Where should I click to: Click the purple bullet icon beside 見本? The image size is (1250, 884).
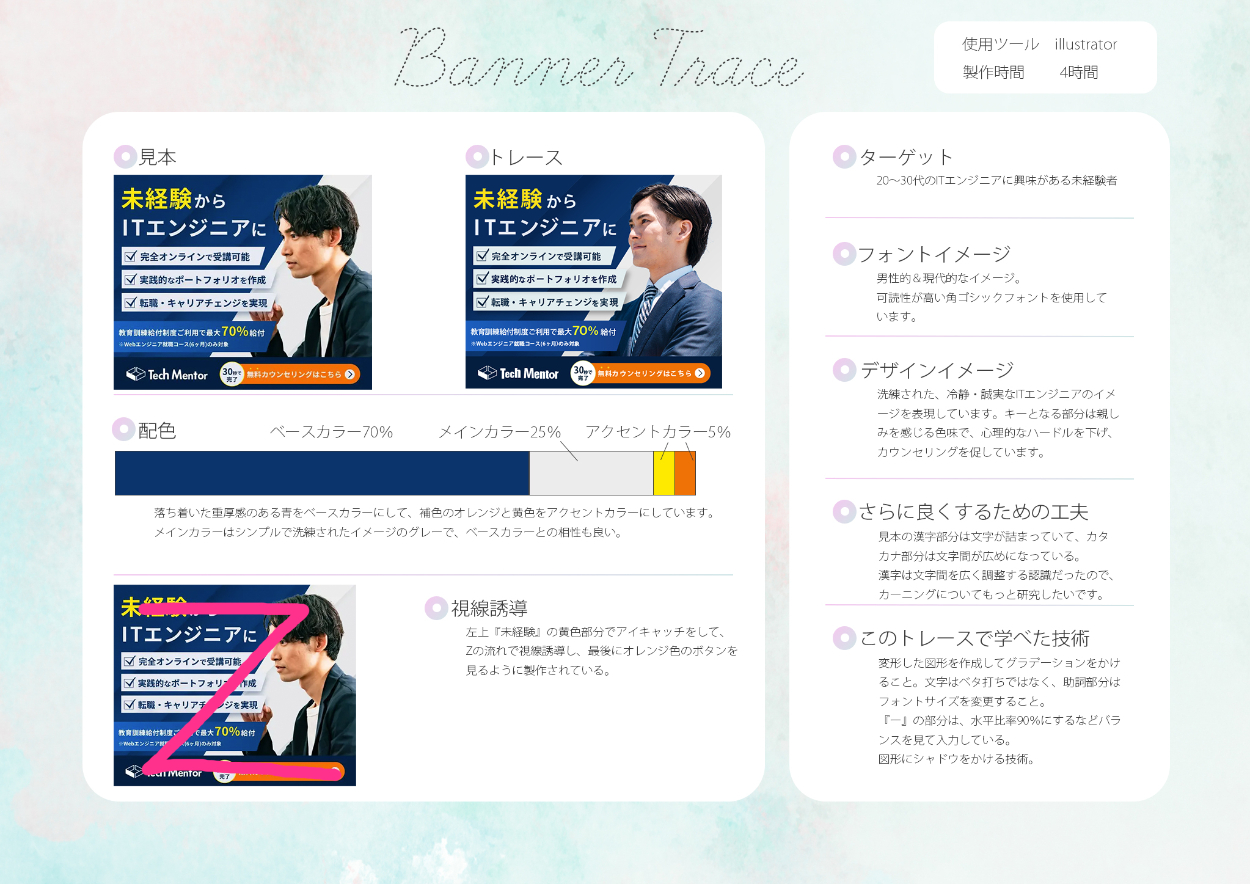tap(125, 157)
